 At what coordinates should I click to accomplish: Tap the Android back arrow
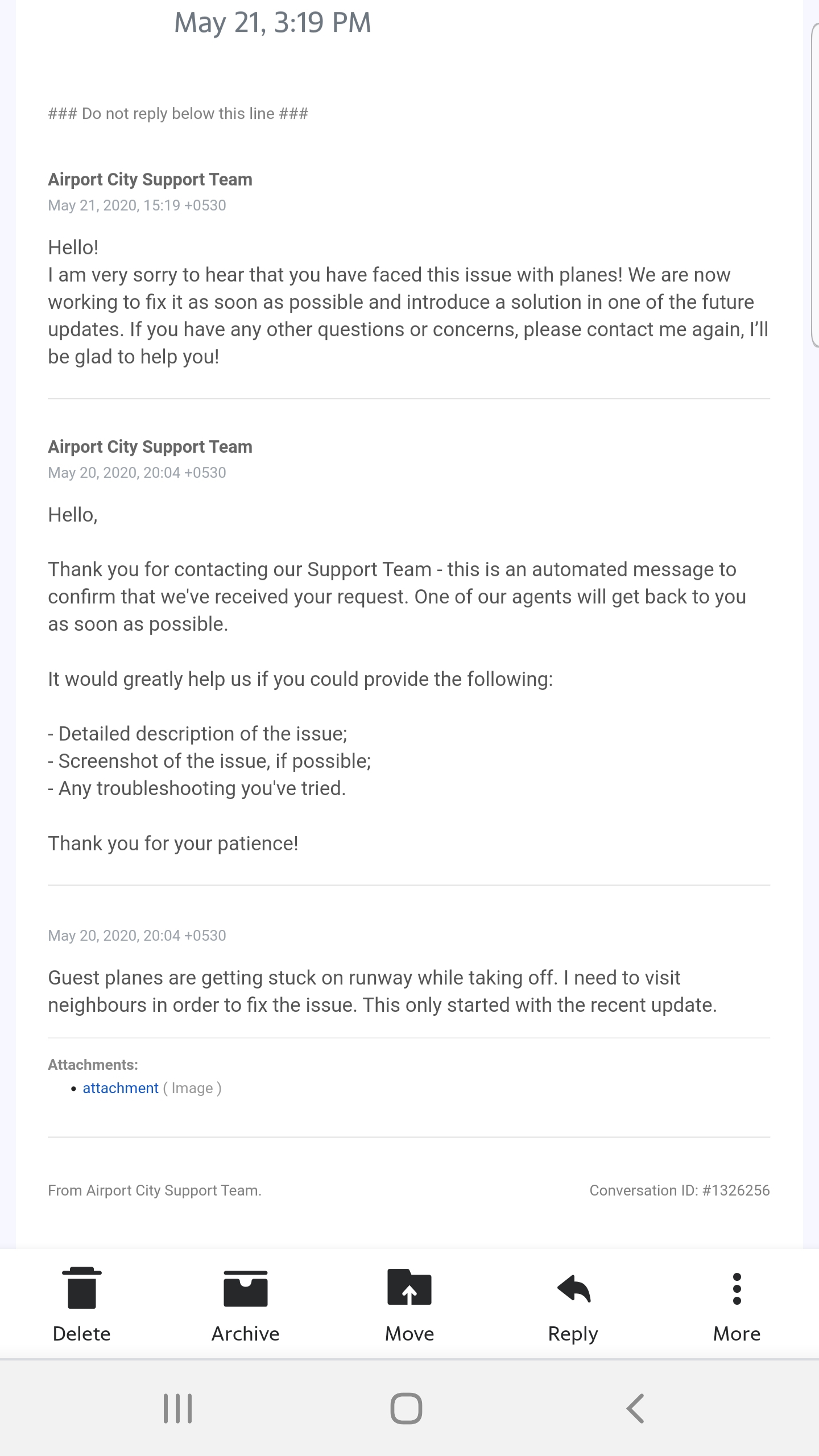(635, 1408)
